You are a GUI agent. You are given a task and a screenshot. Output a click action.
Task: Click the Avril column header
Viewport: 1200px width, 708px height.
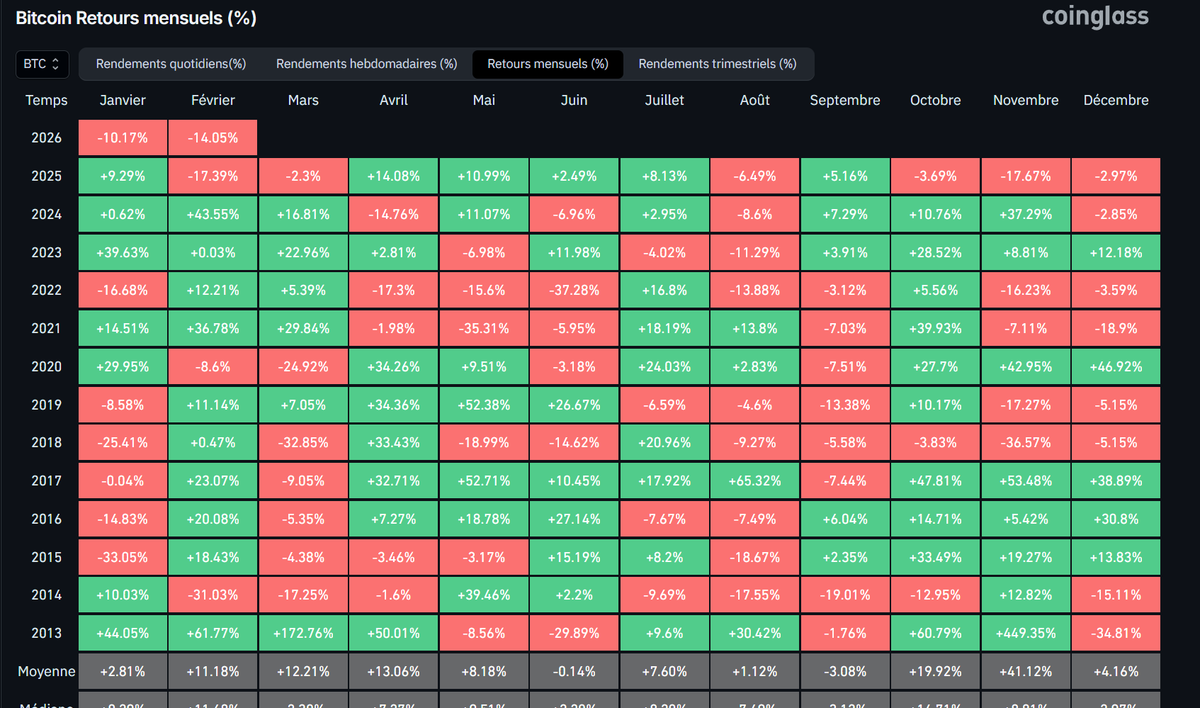394,100
